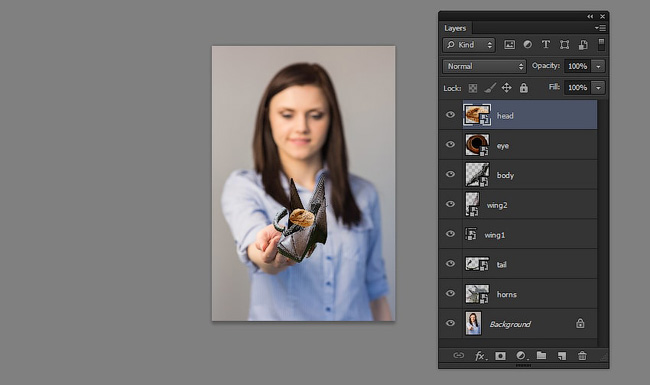Image resolution: width=650 pixels, height=385 pixels.
Task: Switch layer filtering on or off
Action: coord(601,44)
